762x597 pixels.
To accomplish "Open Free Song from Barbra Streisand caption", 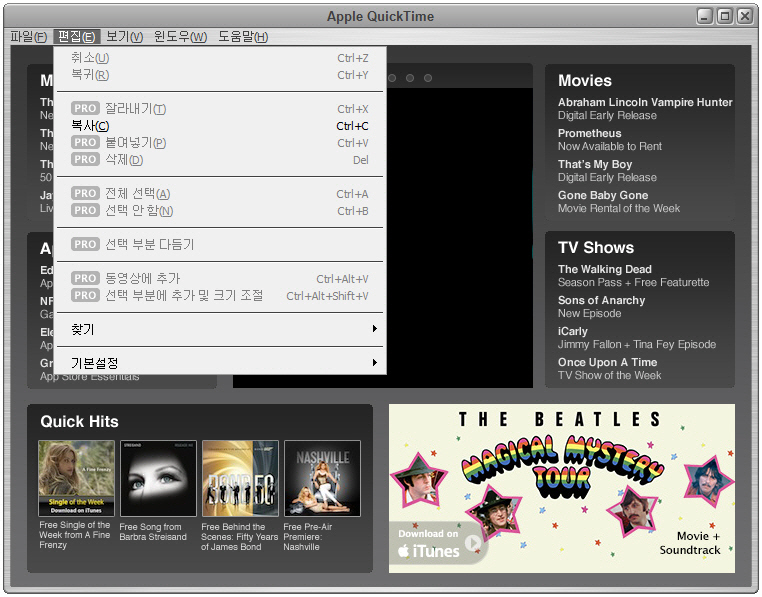I will pyautogui.click(x=153, y=532).
